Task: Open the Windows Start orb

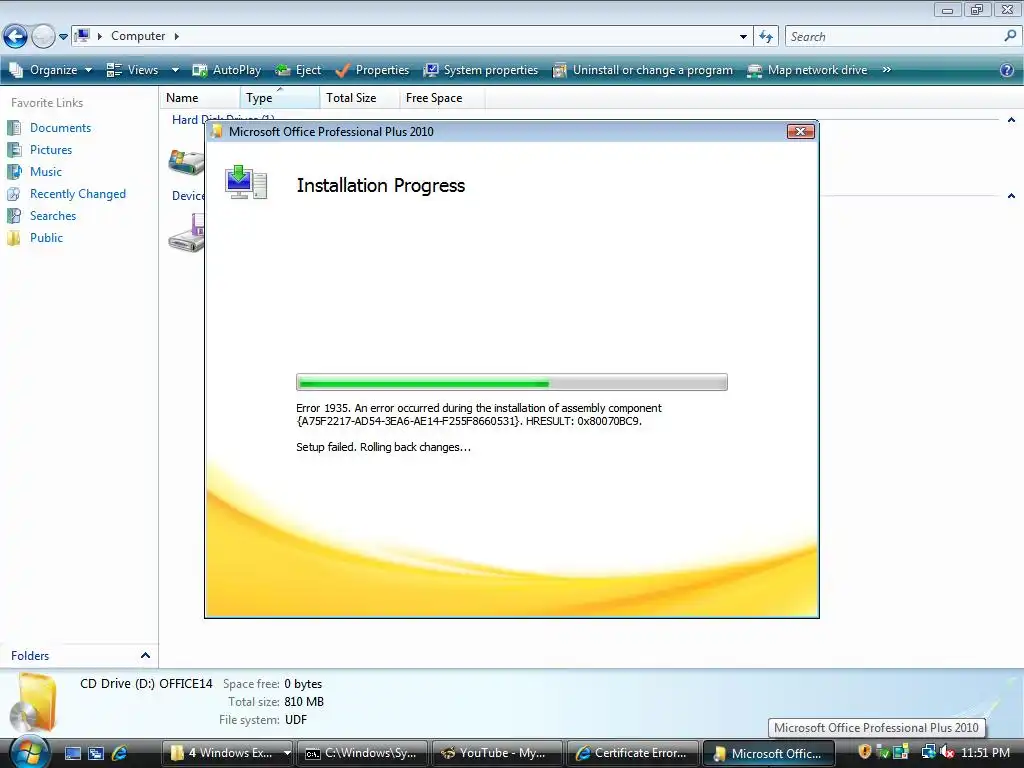Action: (29, 752)
